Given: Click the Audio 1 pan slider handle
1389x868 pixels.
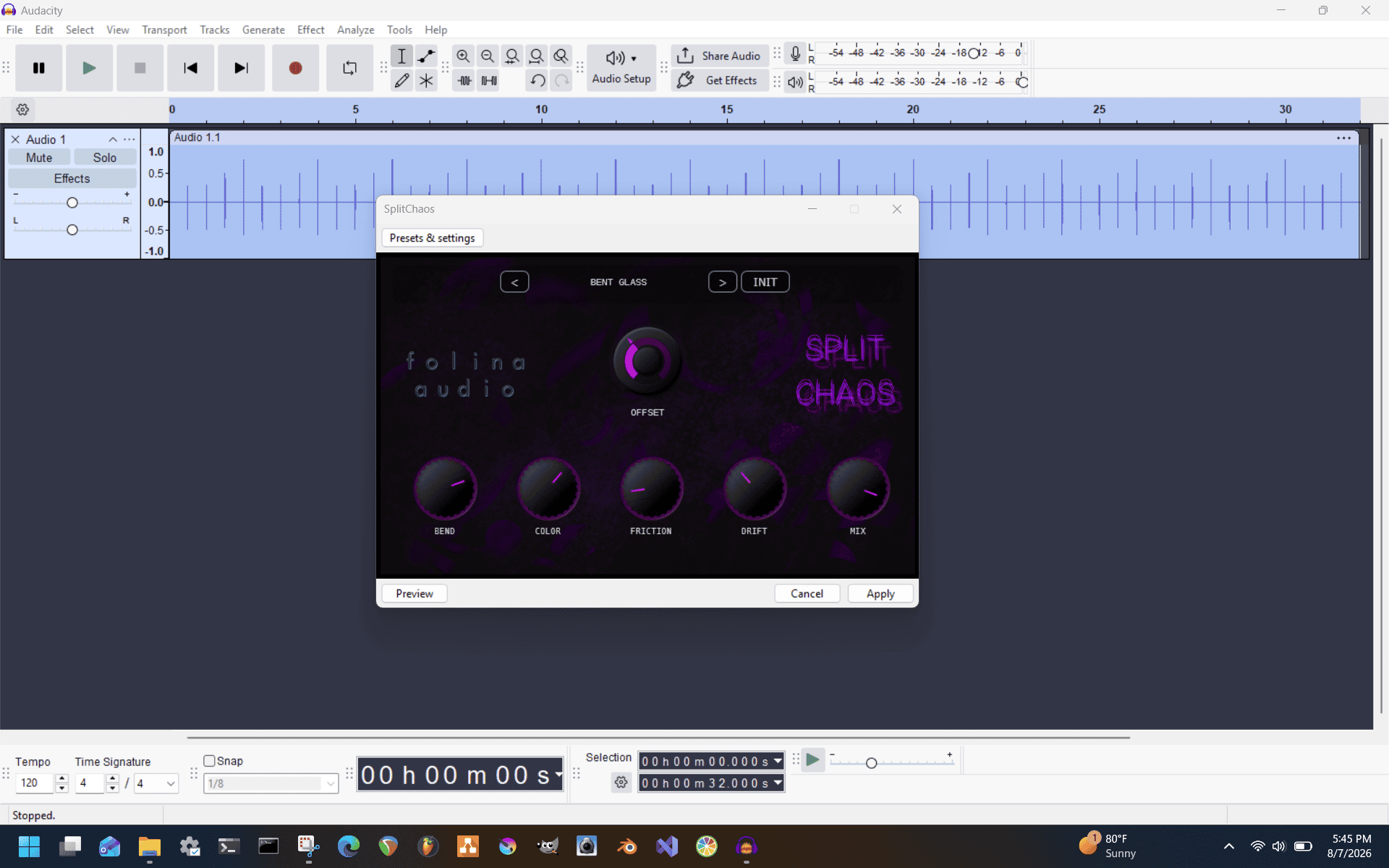Looking at the screenshot, I should (72, 230).
